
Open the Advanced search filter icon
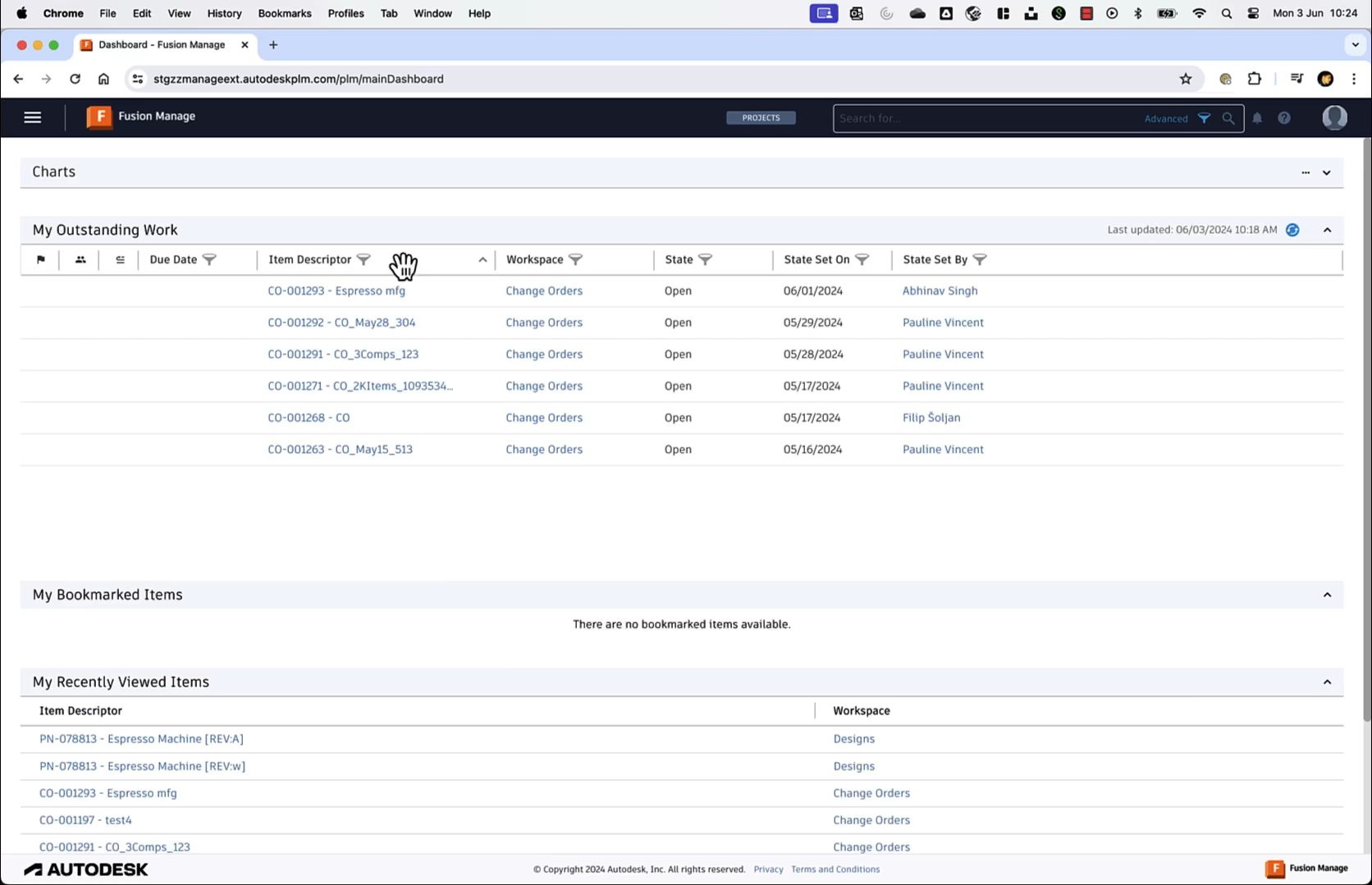tap(1205, 117)
